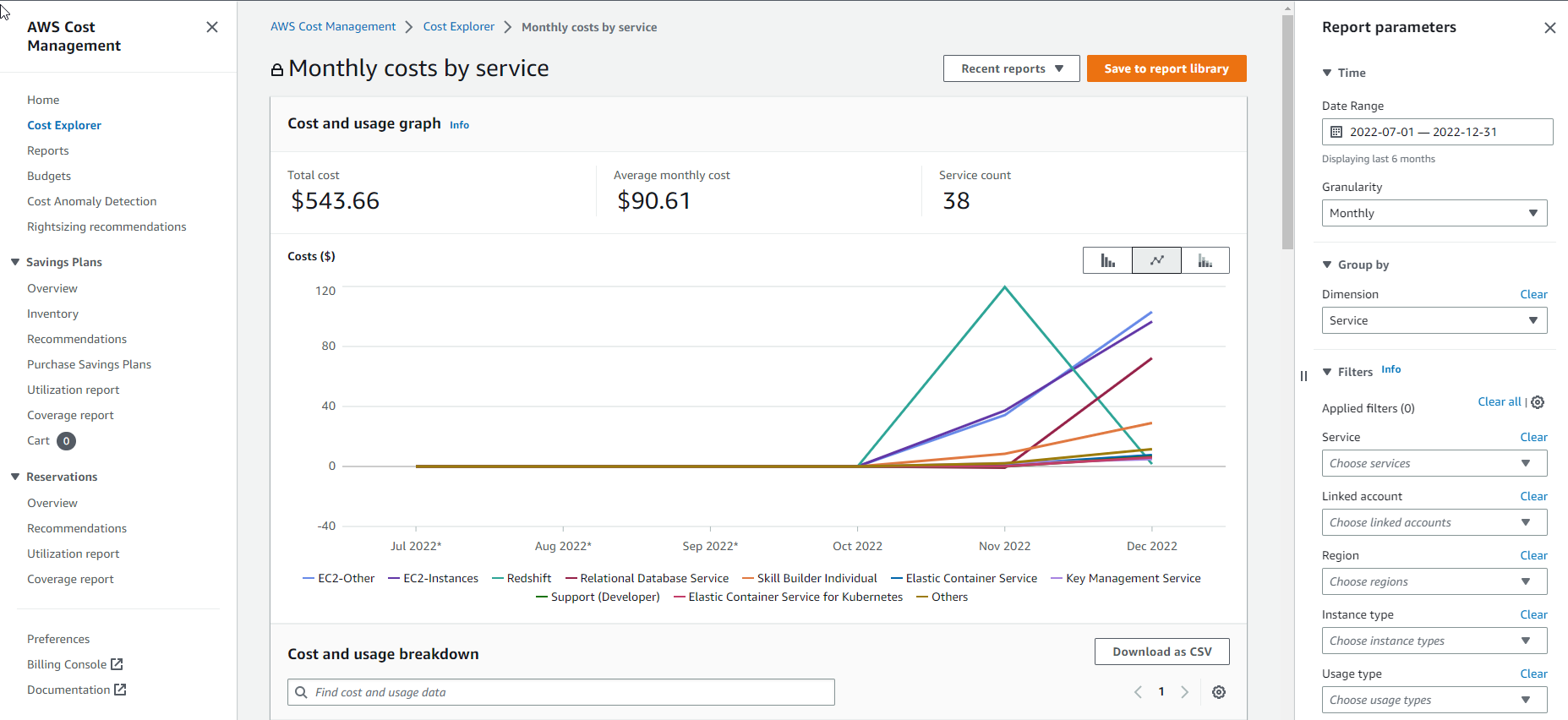Click the calendar icon in Date Range

(1336, 132)
